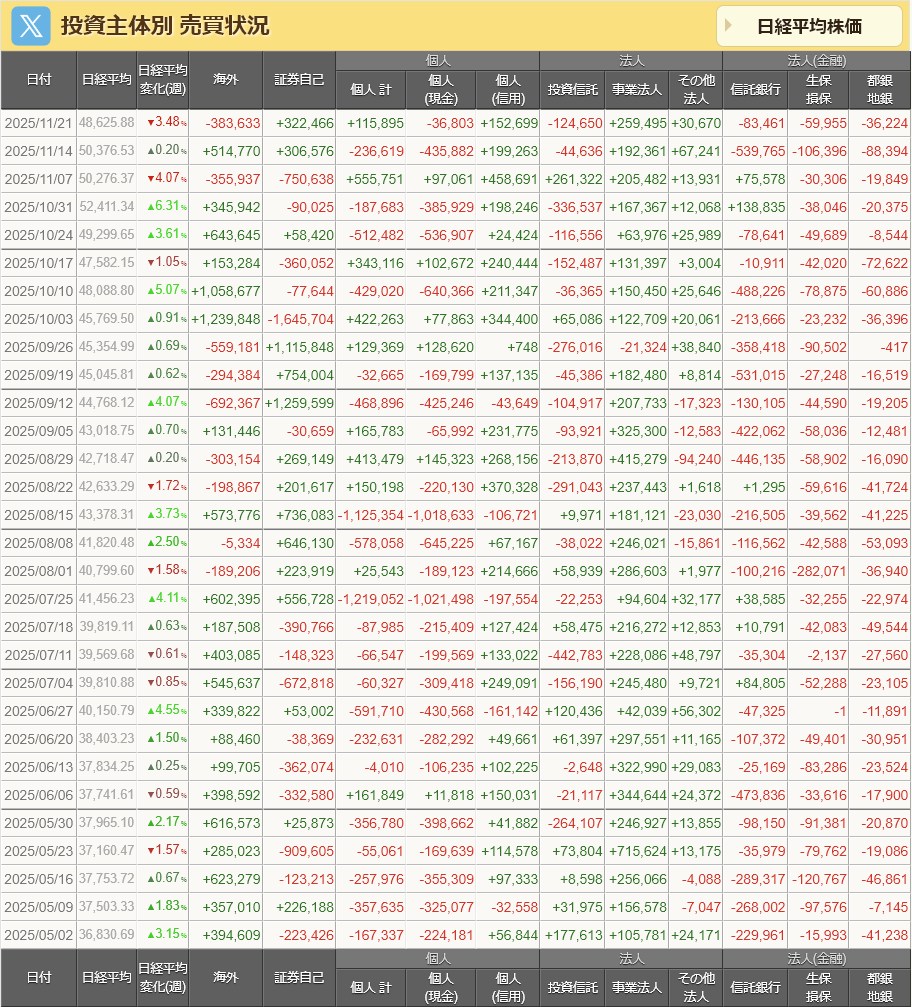Click the green up arrow 3.15% indicator

162,934
